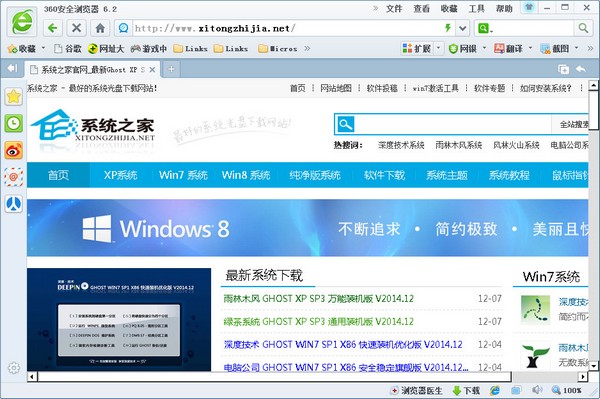Stop loading with the X button
This screenshot has width=600, height=399.
77,28
